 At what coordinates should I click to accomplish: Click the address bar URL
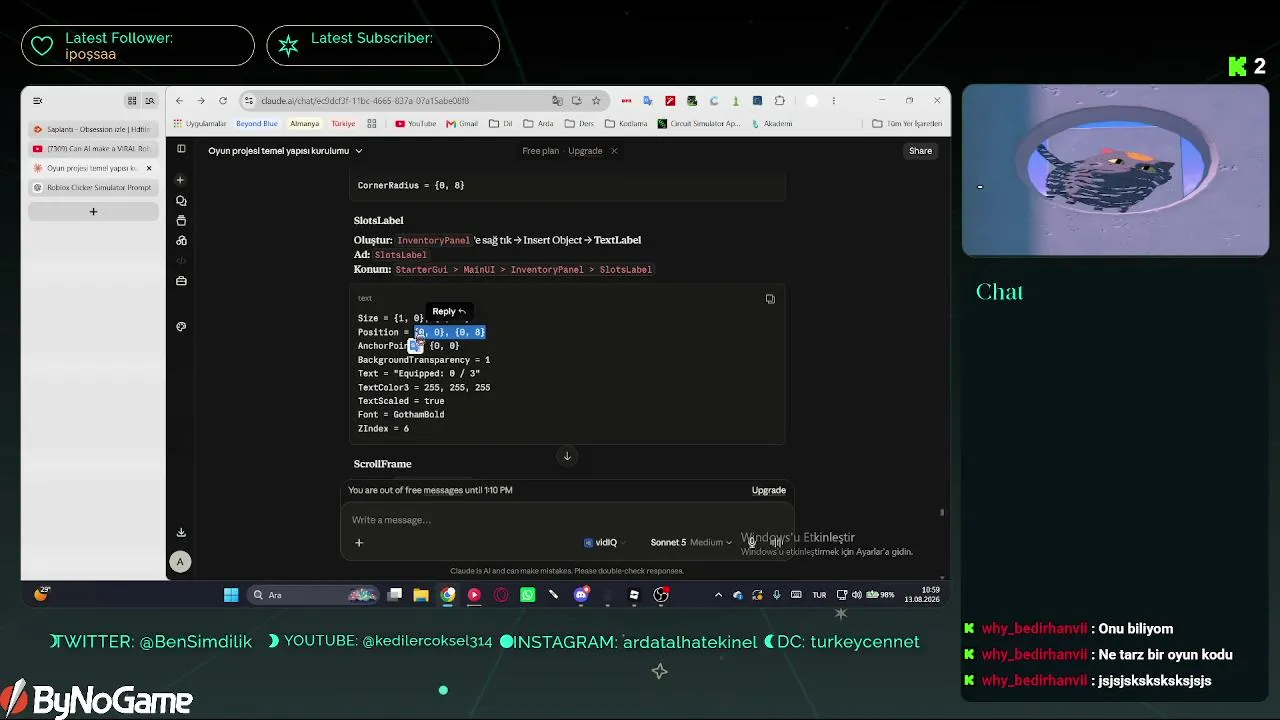click(365, 101)
